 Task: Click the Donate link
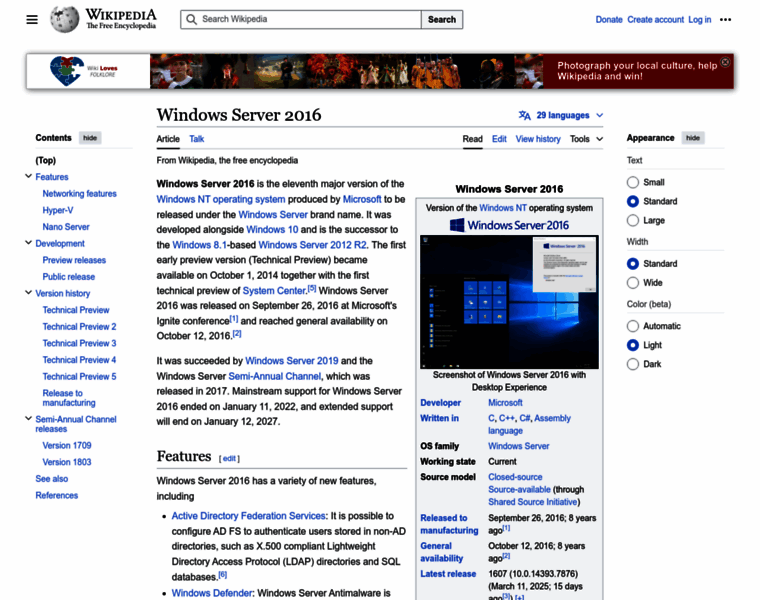coord(609,19)
